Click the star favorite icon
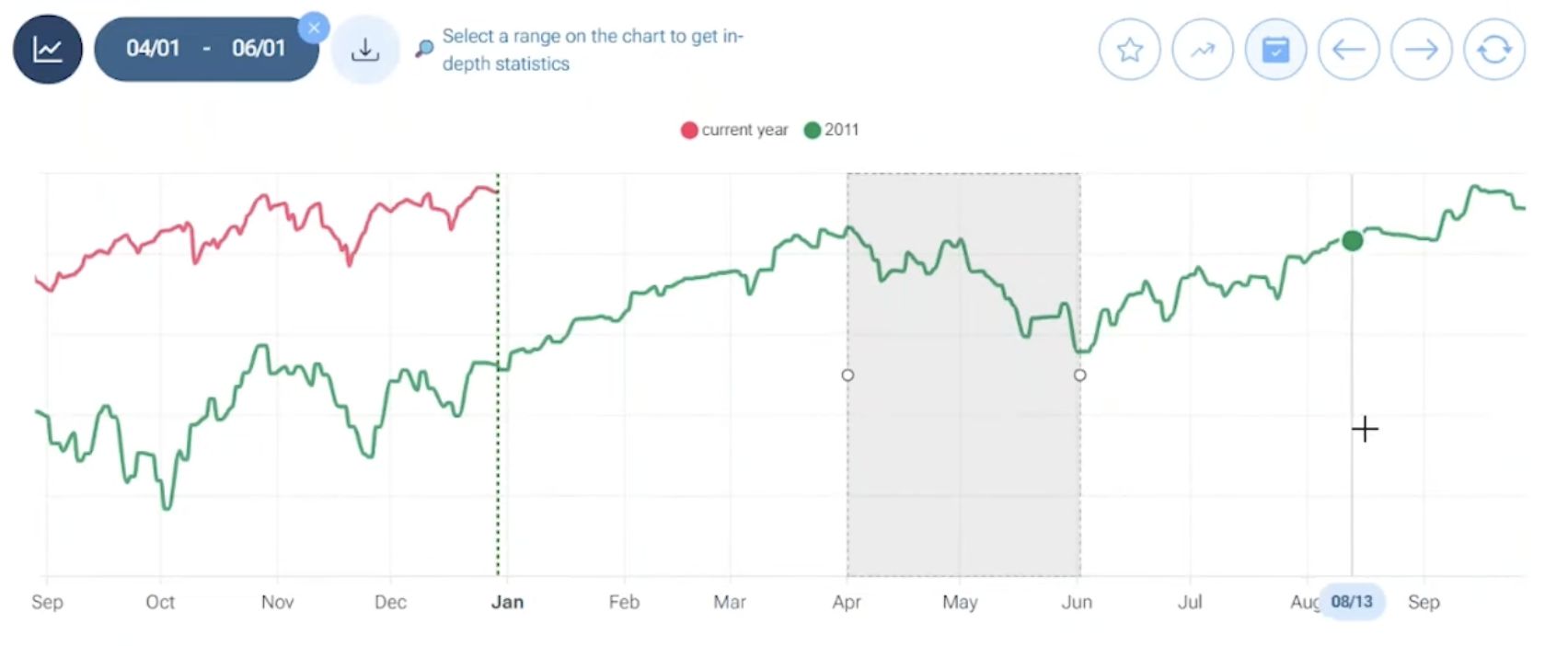1568x646 pixels. (x=1129, y=50)
